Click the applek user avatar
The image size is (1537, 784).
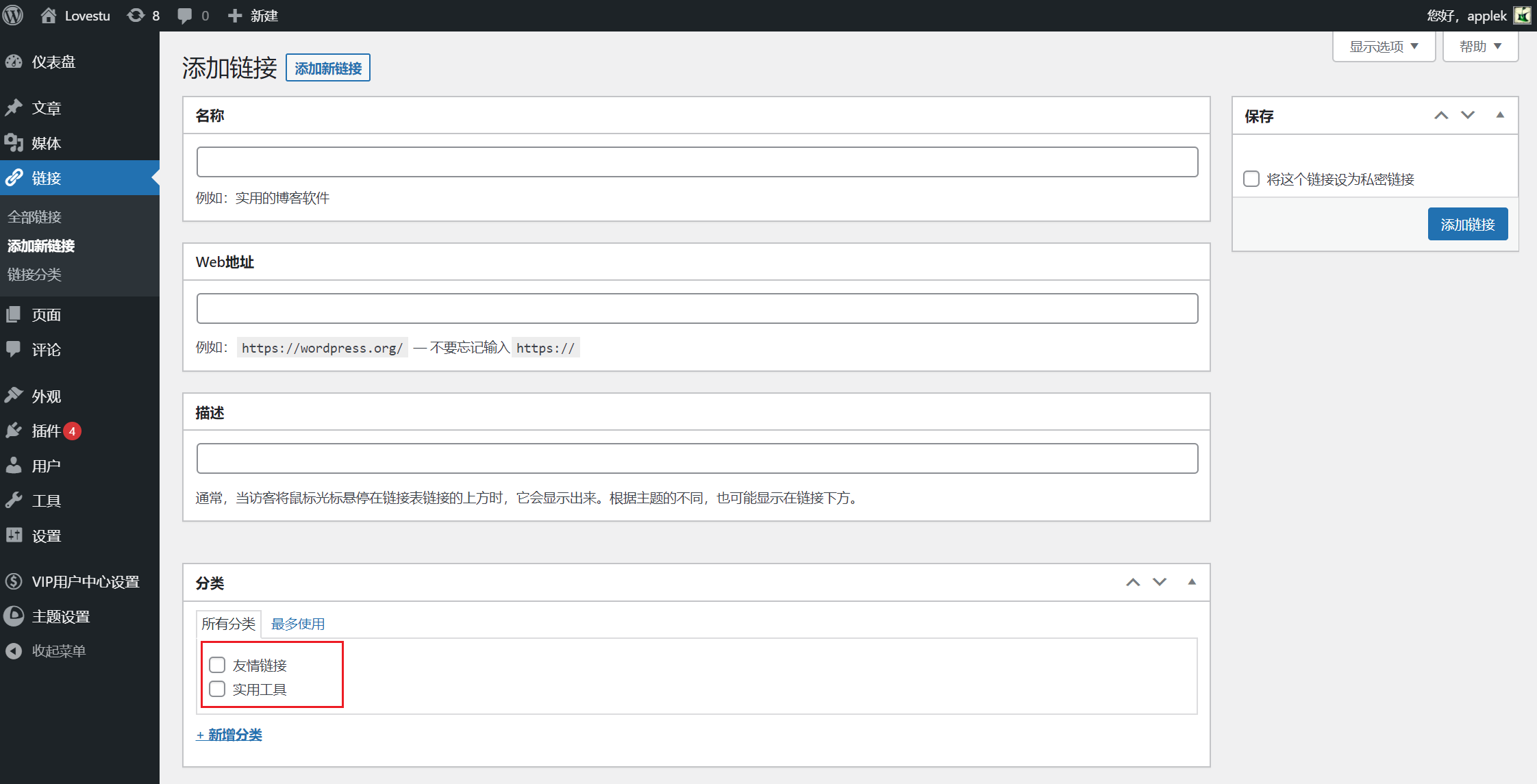(x=1522, y=15)
